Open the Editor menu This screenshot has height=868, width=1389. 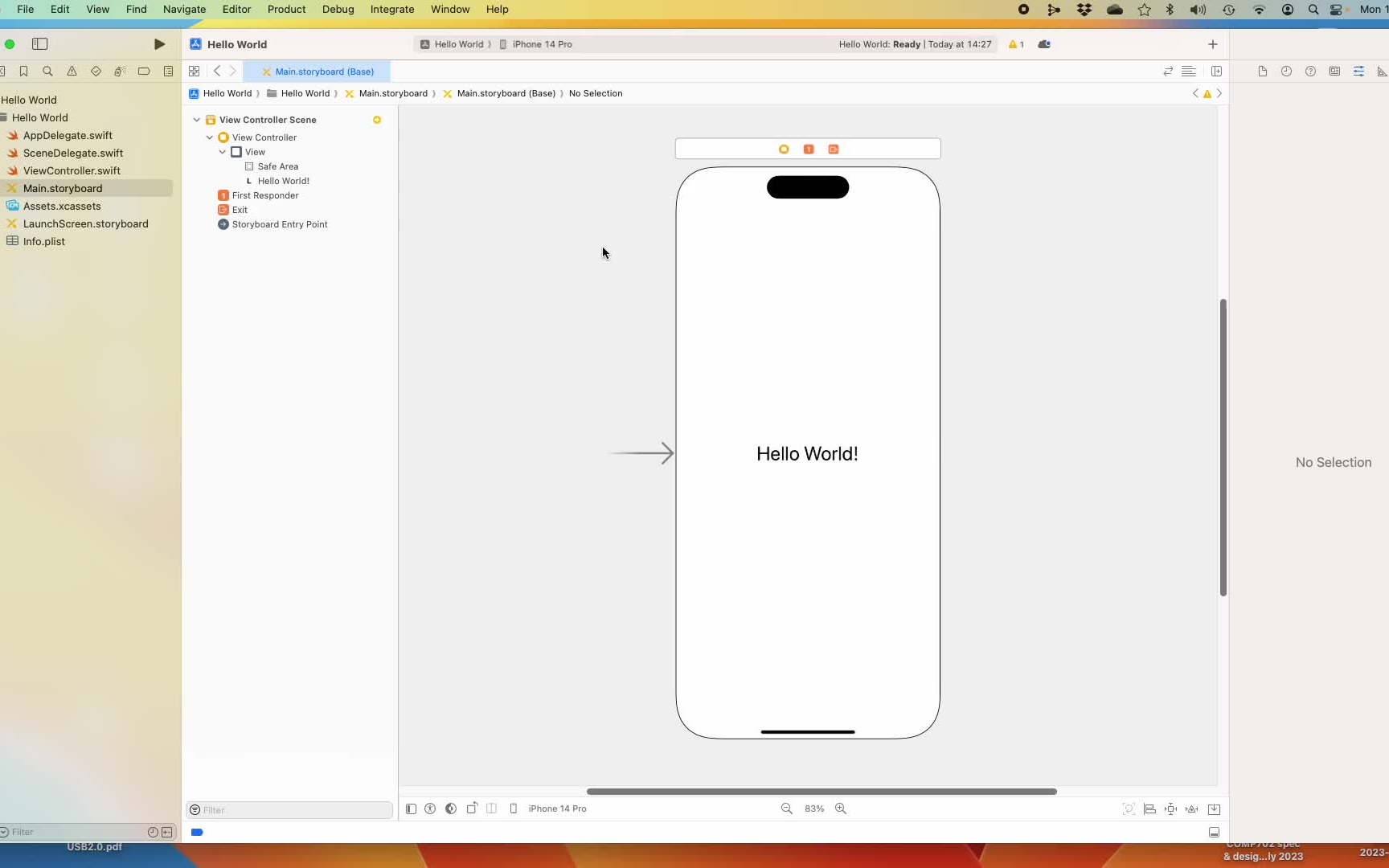coord(236,9)
